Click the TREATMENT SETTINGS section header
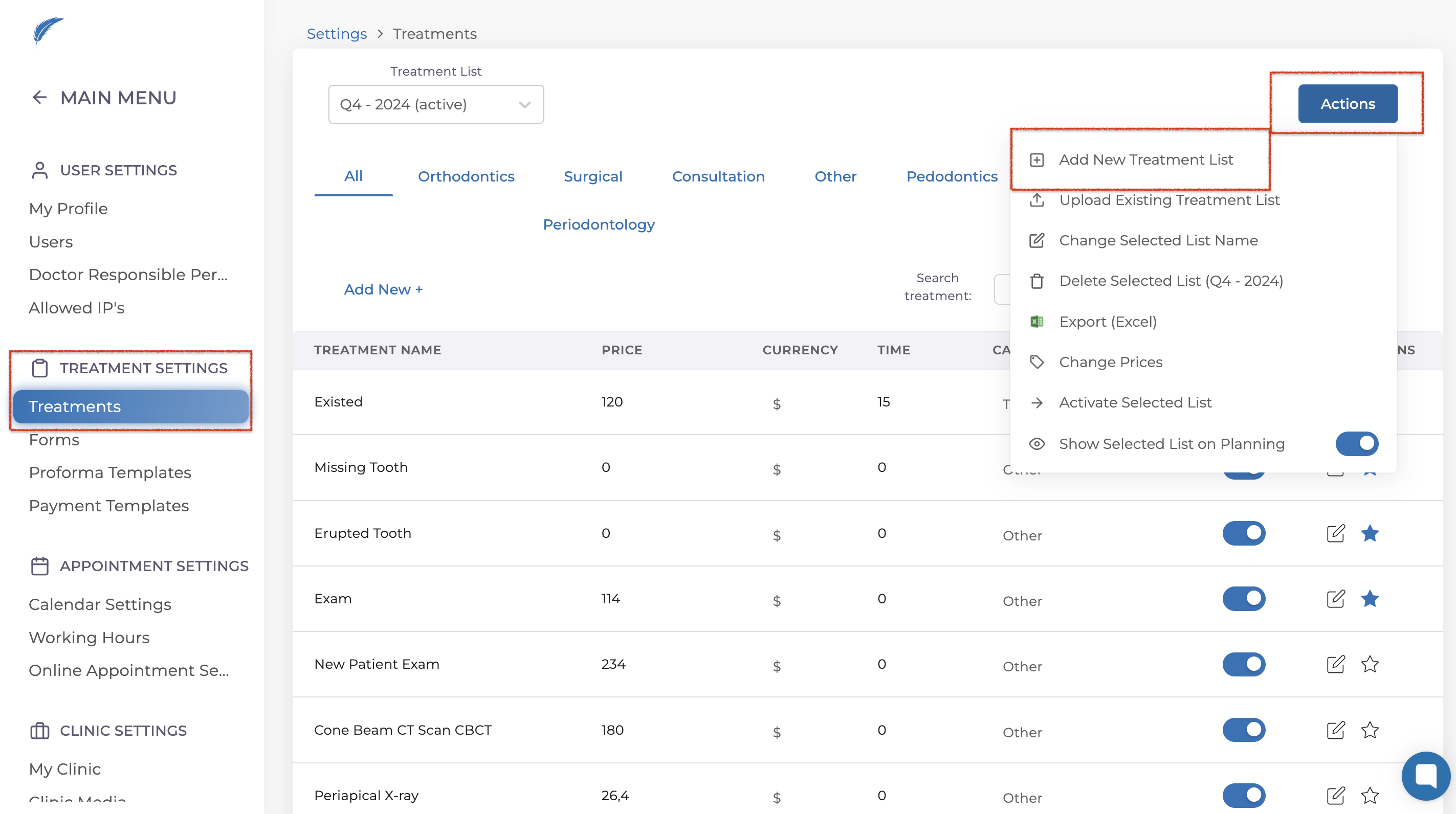 [x=143, y=368]
